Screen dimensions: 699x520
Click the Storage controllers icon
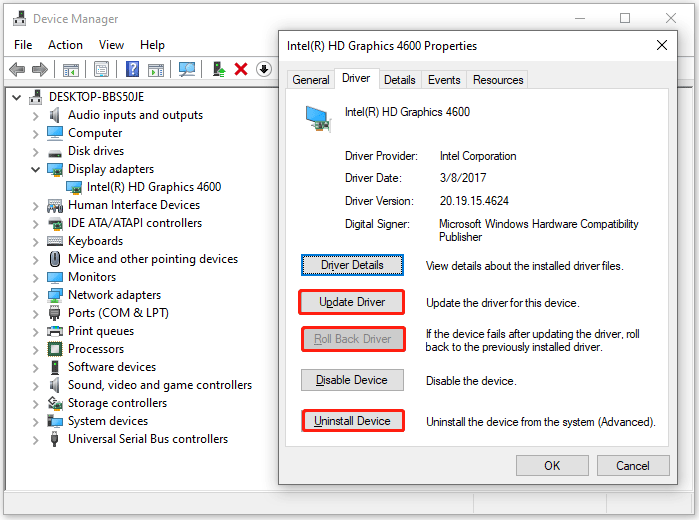coord(55,403)
